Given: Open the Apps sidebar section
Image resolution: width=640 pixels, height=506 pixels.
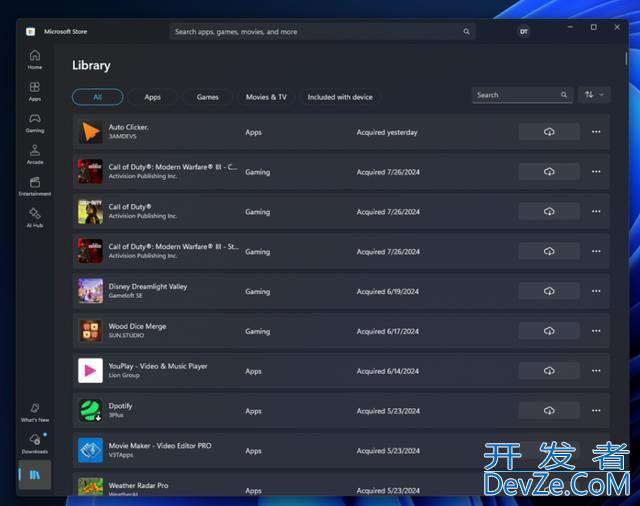Looking at the screenshot, I should coord(35,91).
